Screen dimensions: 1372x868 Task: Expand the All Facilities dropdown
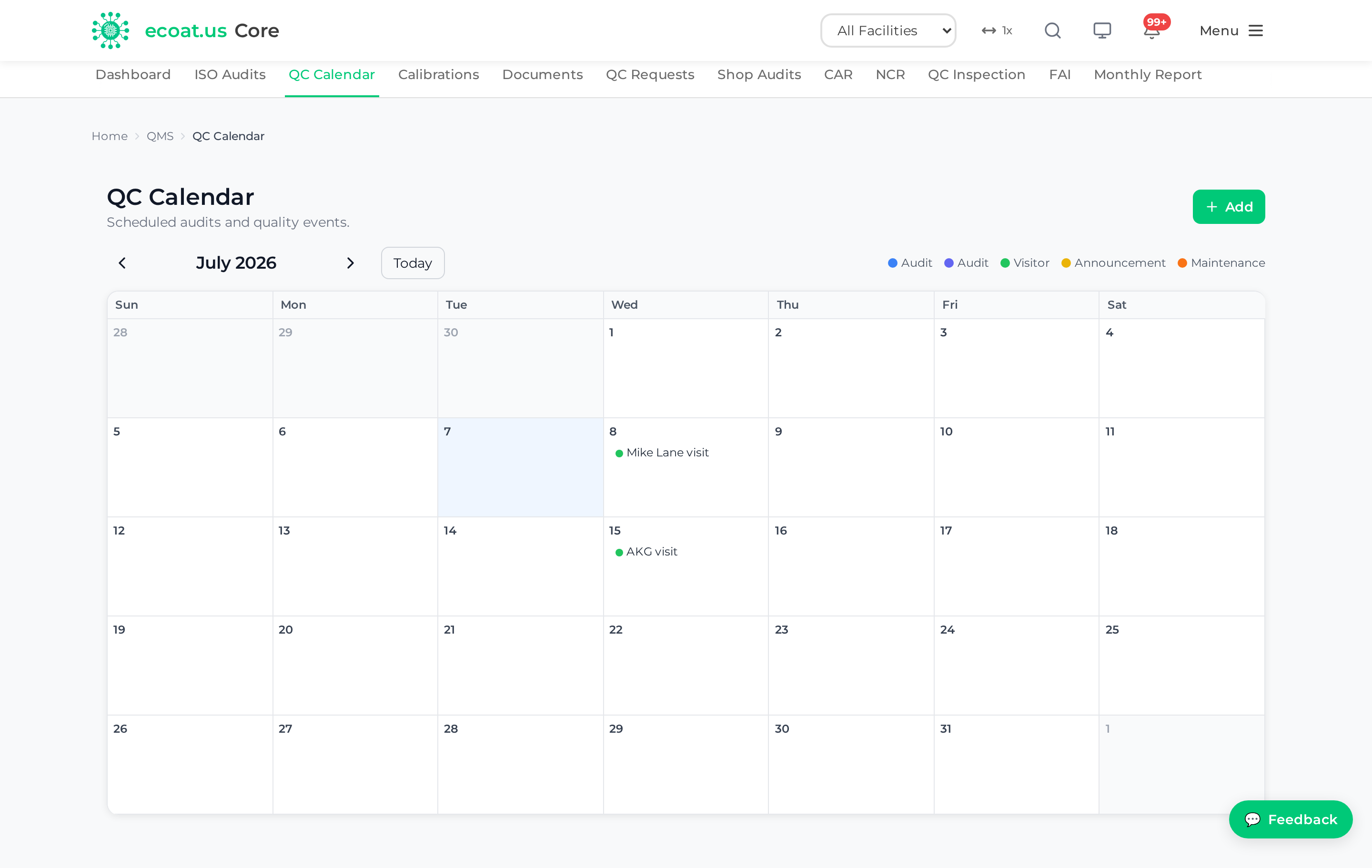[x=888, y=30]
